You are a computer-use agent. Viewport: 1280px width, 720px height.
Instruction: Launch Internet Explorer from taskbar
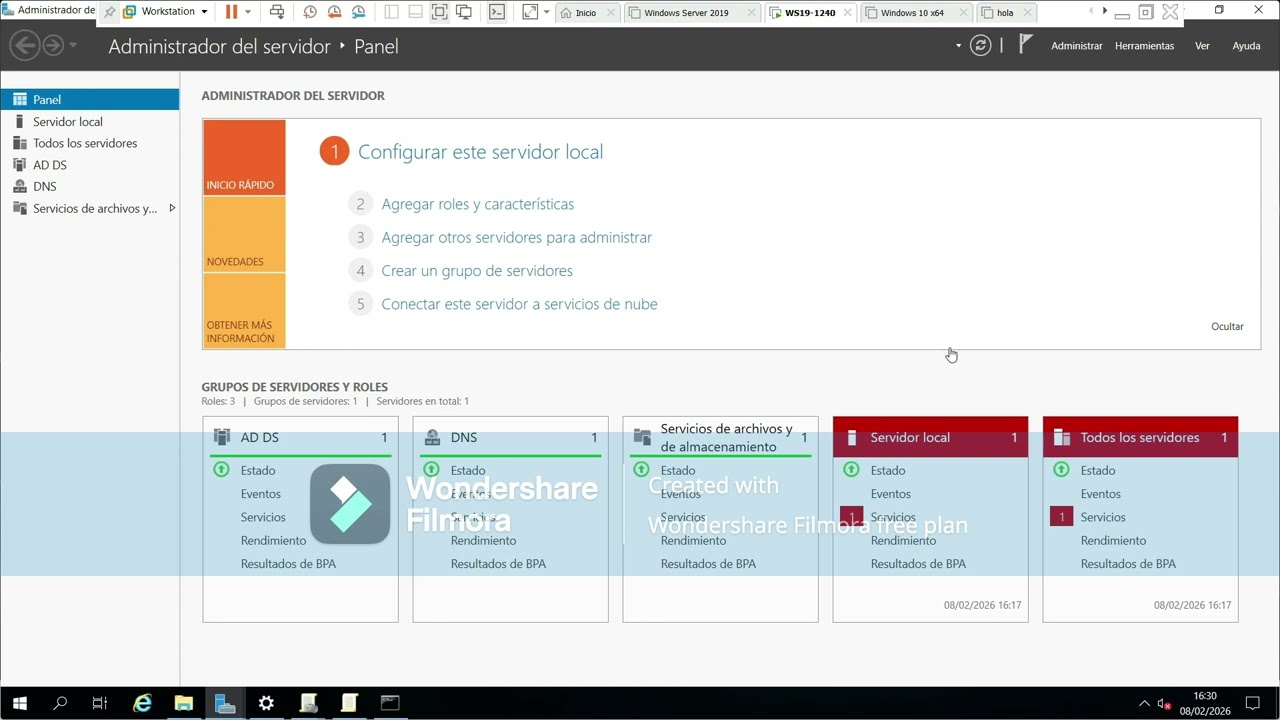[x=142, y=703]
